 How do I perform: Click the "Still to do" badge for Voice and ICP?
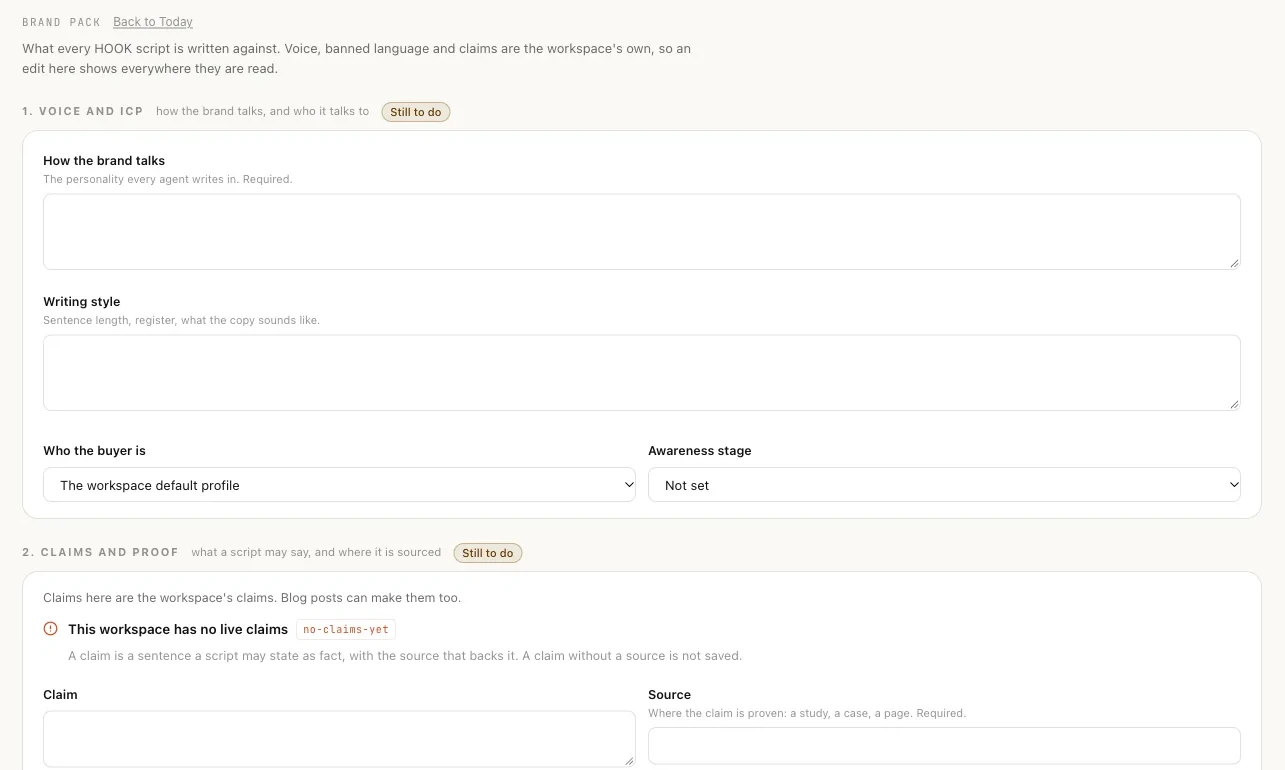(x=416, y=112)
